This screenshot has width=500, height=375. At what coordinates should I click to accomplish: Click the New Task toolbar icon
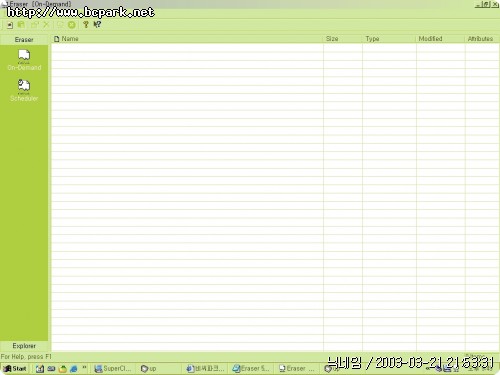(10, 25)
